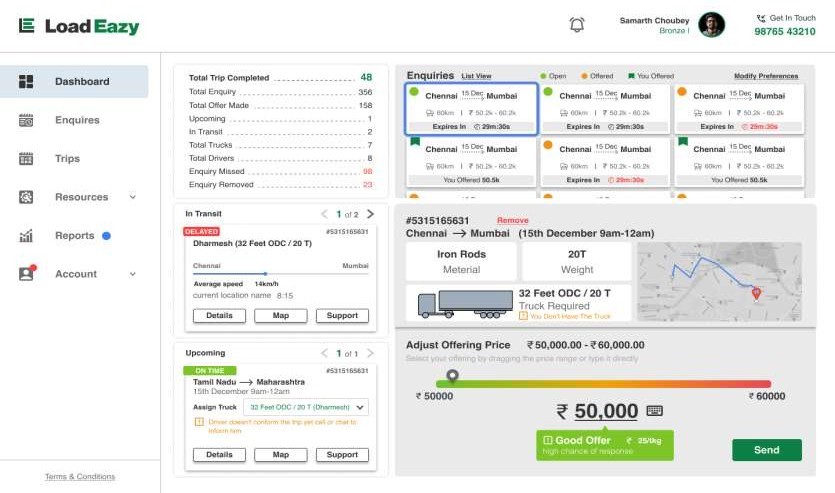Open the Resources menu item
This screenshot has width=835, height=493.
point(81,197)
